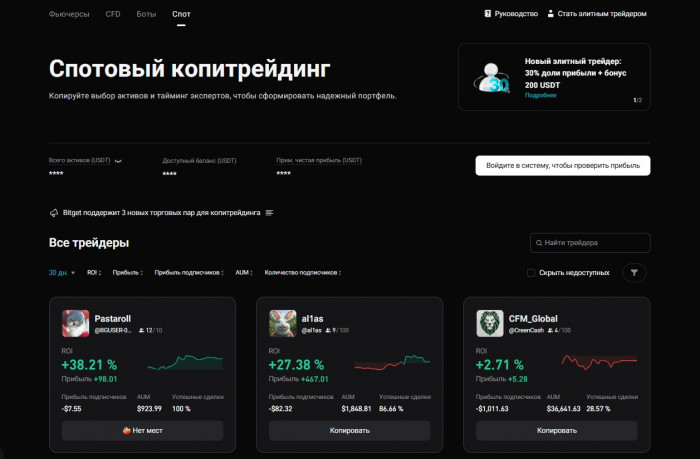Switch to the CFD tab
This screenshot has width=700, height=459.
[113, 14]
